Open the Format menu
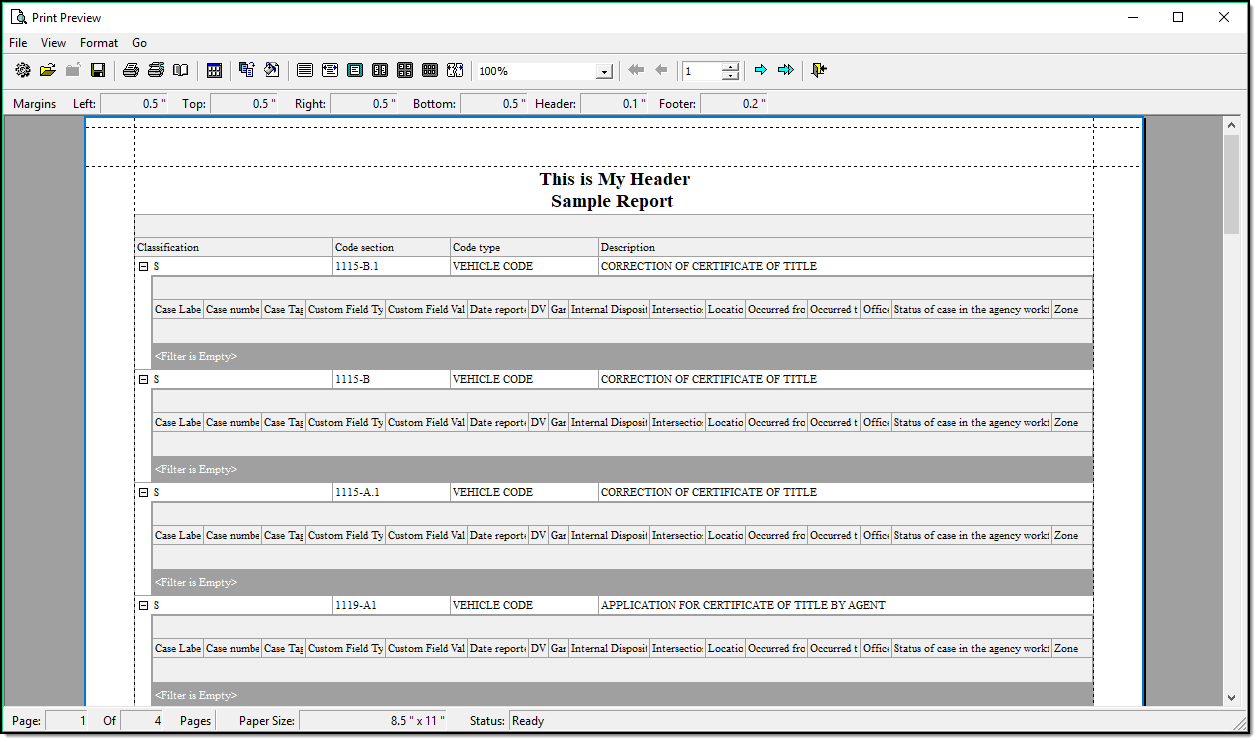 (99, 43)
